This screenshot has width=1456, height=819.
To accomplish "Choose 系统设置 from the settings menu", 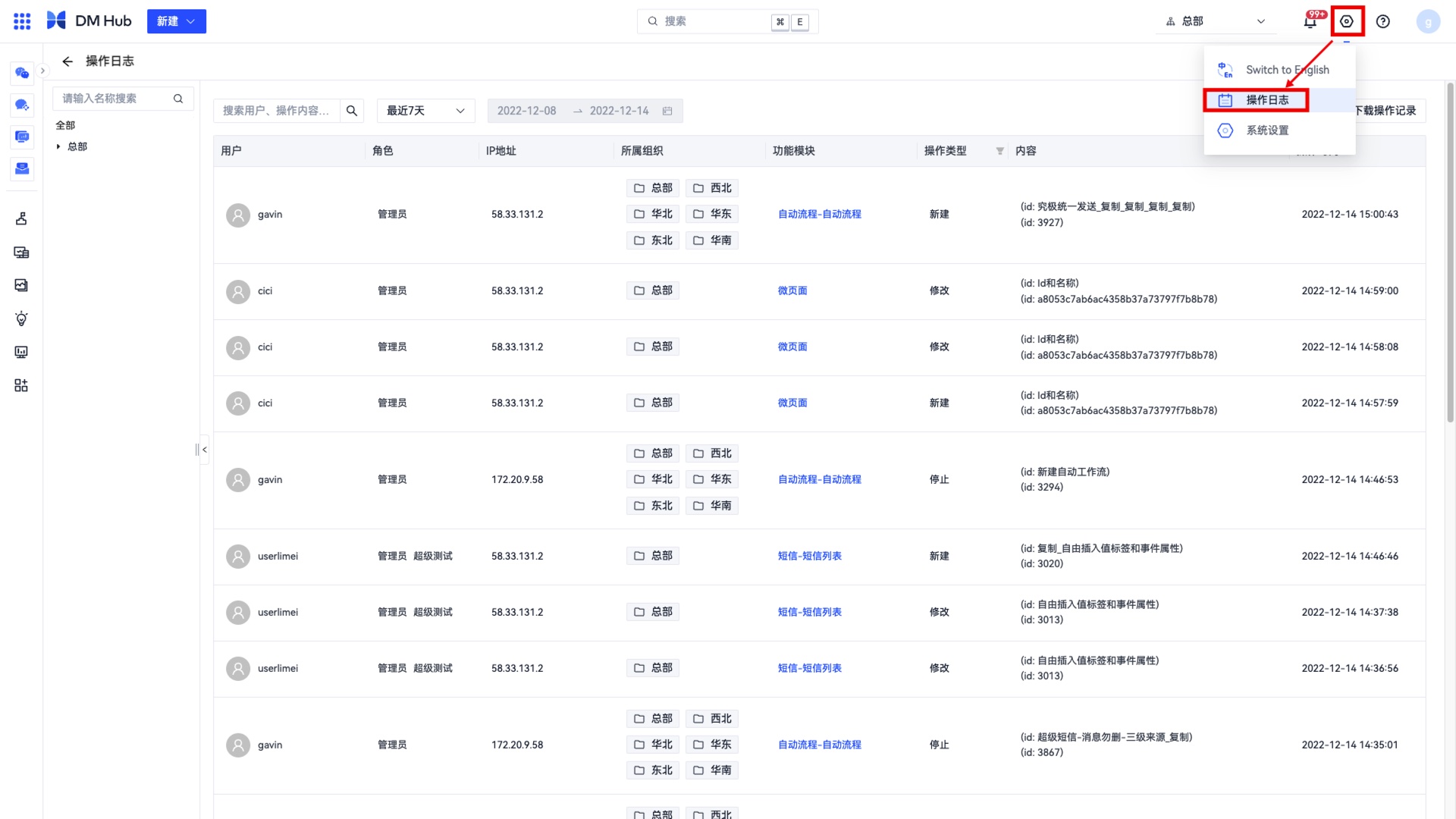I will point(1279,130).
